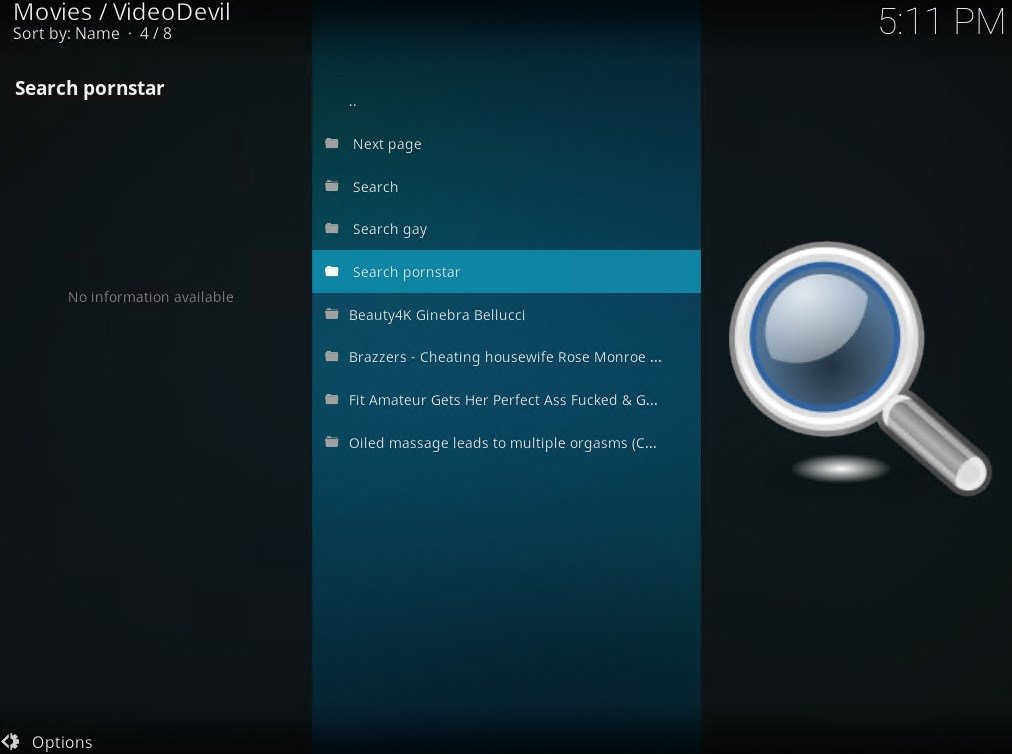This screenshot has width=1012, height=754.
Task: Open the Next page entry
Action: point(387,144)
